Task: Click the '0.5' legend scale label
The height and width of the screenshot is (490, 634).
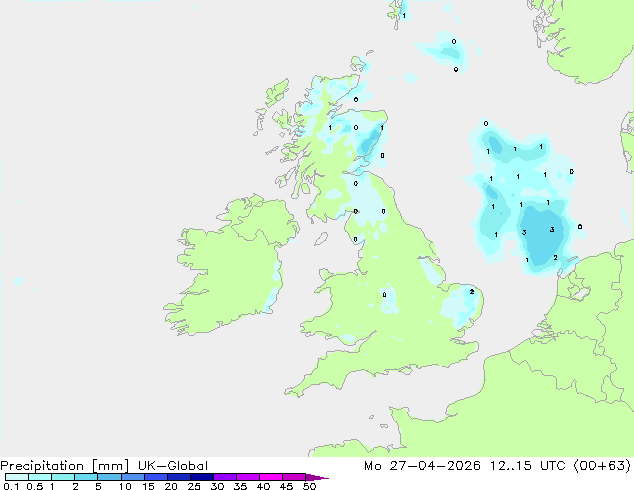Action: tap(35, 486)
